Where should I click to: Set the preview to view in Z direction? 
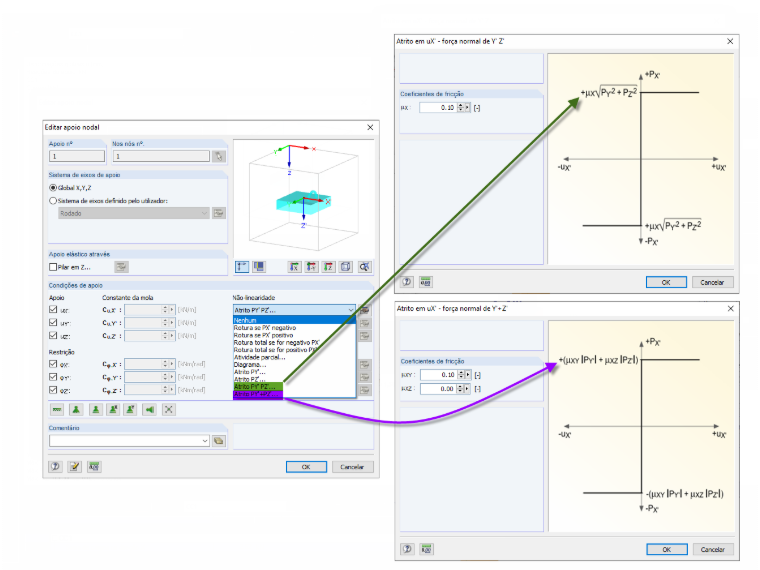point(329,267)
